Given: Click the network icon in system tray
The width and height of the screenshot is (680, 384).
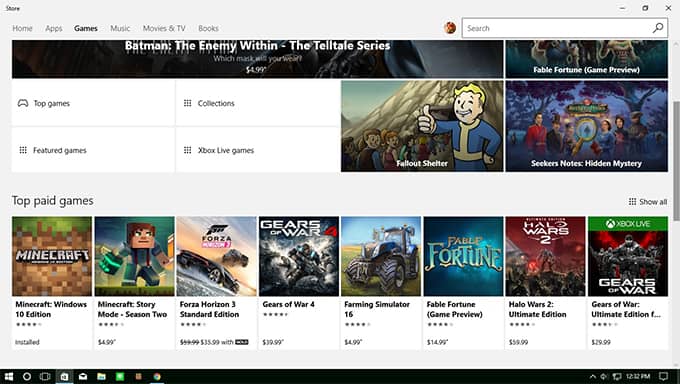Looking at the screenshot, I should 617,376.
